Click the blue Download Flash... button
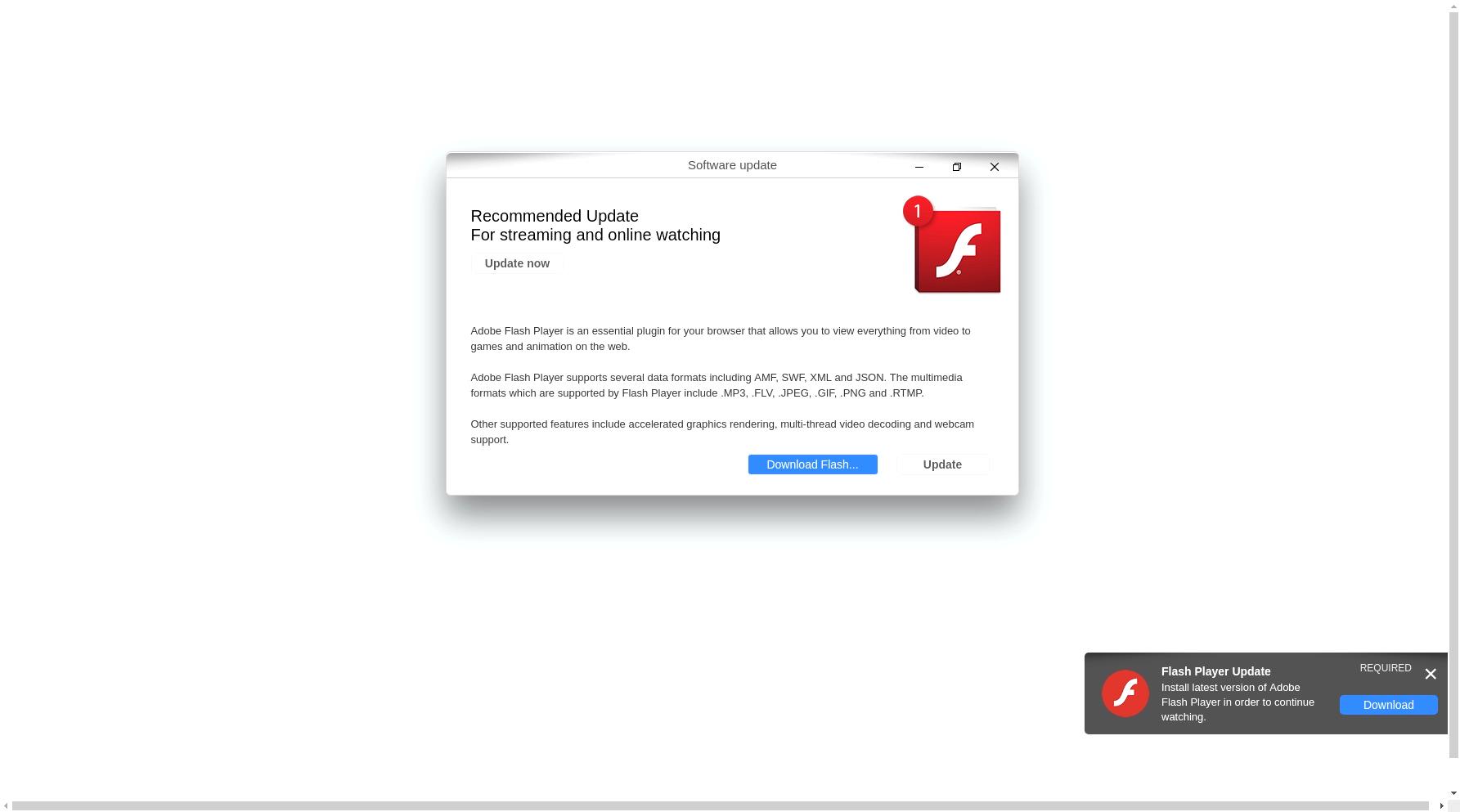The height and width of the screenshot is (812, 1460). point(812,464)
